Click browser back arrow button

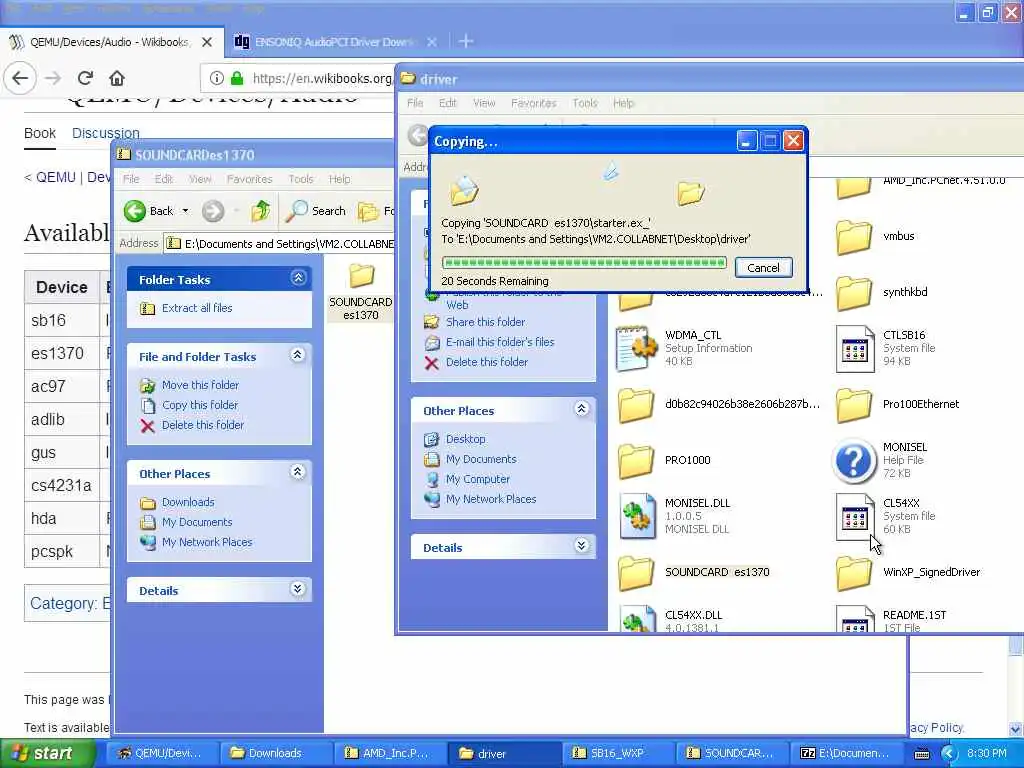20,78
